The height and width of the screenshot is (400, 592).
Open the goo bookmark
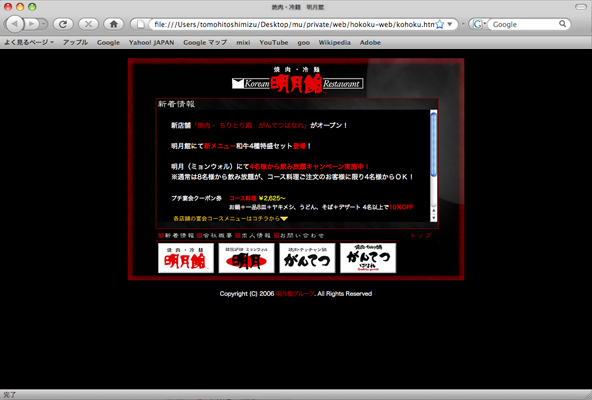(x=304, y=42)
